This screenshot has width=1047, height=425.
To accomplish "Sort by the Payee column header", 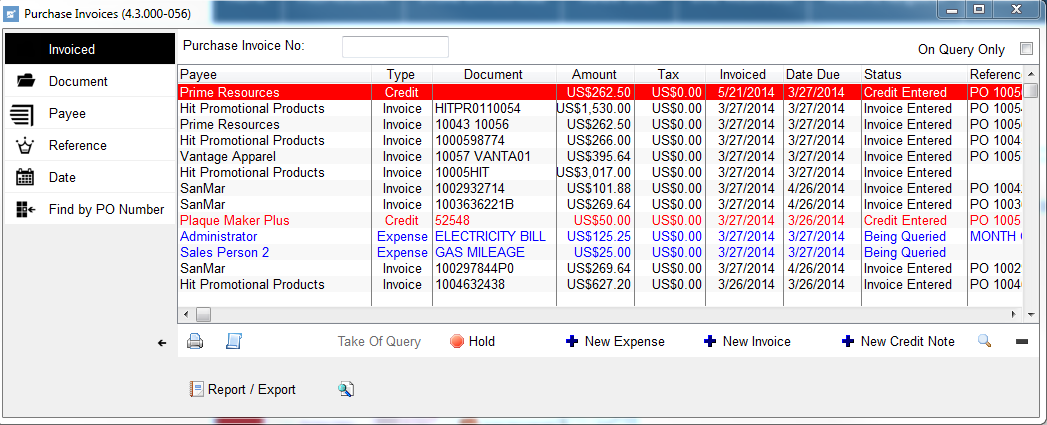I will click(274, 74).
